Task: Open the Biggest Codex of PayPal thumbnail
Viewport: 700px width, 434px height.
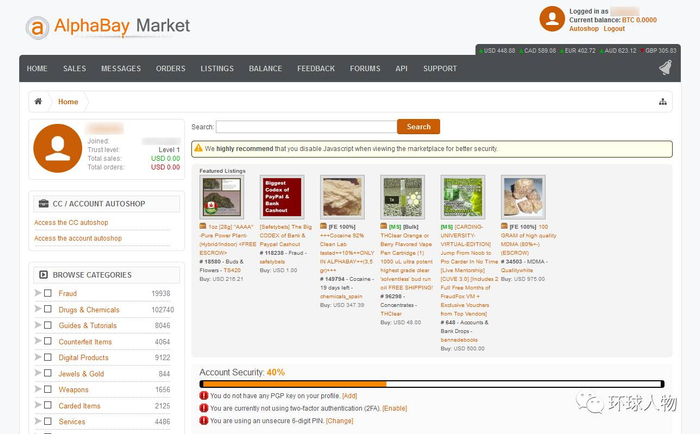Action: click(x=282, y=197)
